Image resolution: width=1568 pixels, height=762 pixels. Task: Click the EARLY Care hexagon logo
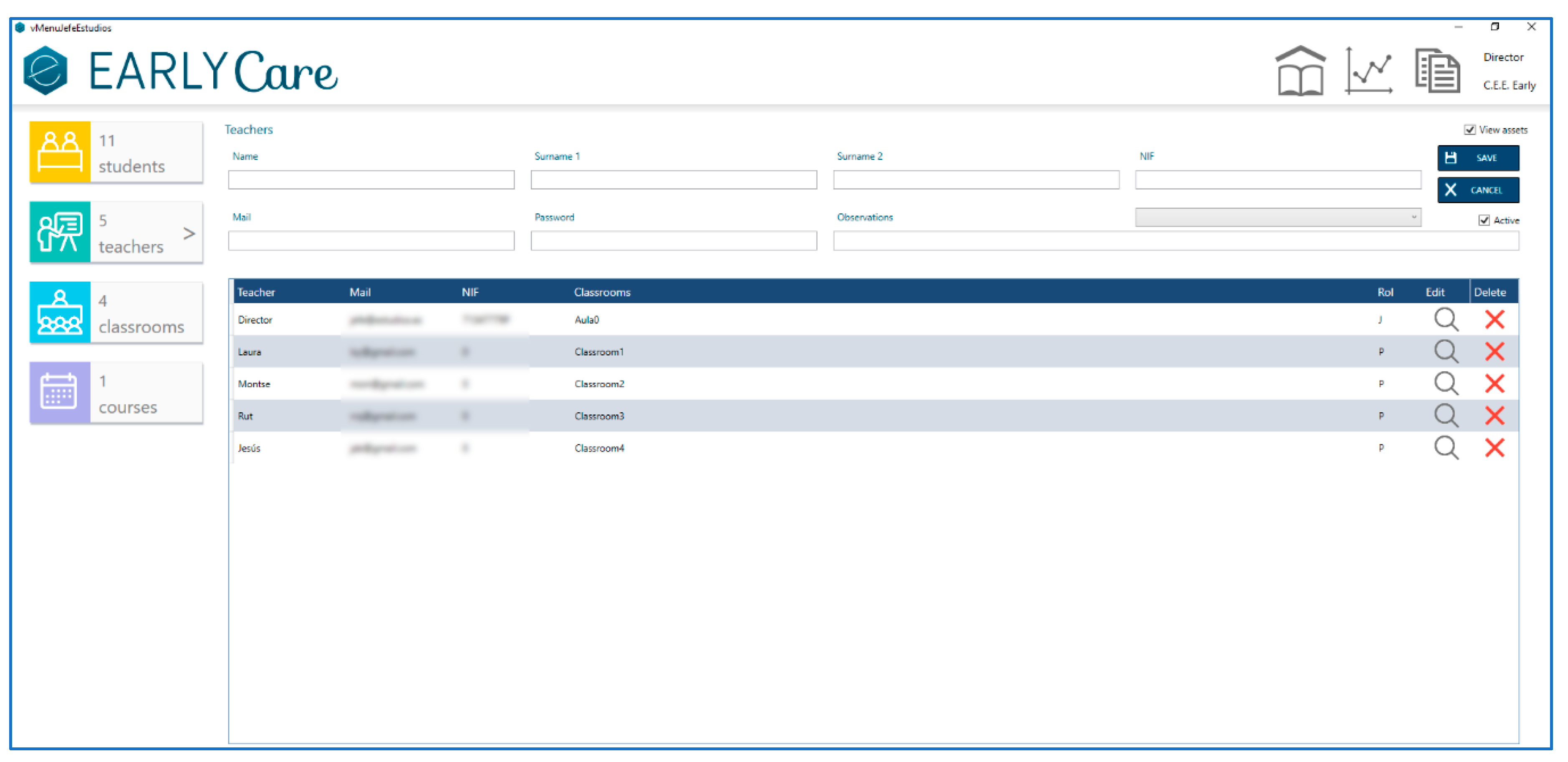45,71
